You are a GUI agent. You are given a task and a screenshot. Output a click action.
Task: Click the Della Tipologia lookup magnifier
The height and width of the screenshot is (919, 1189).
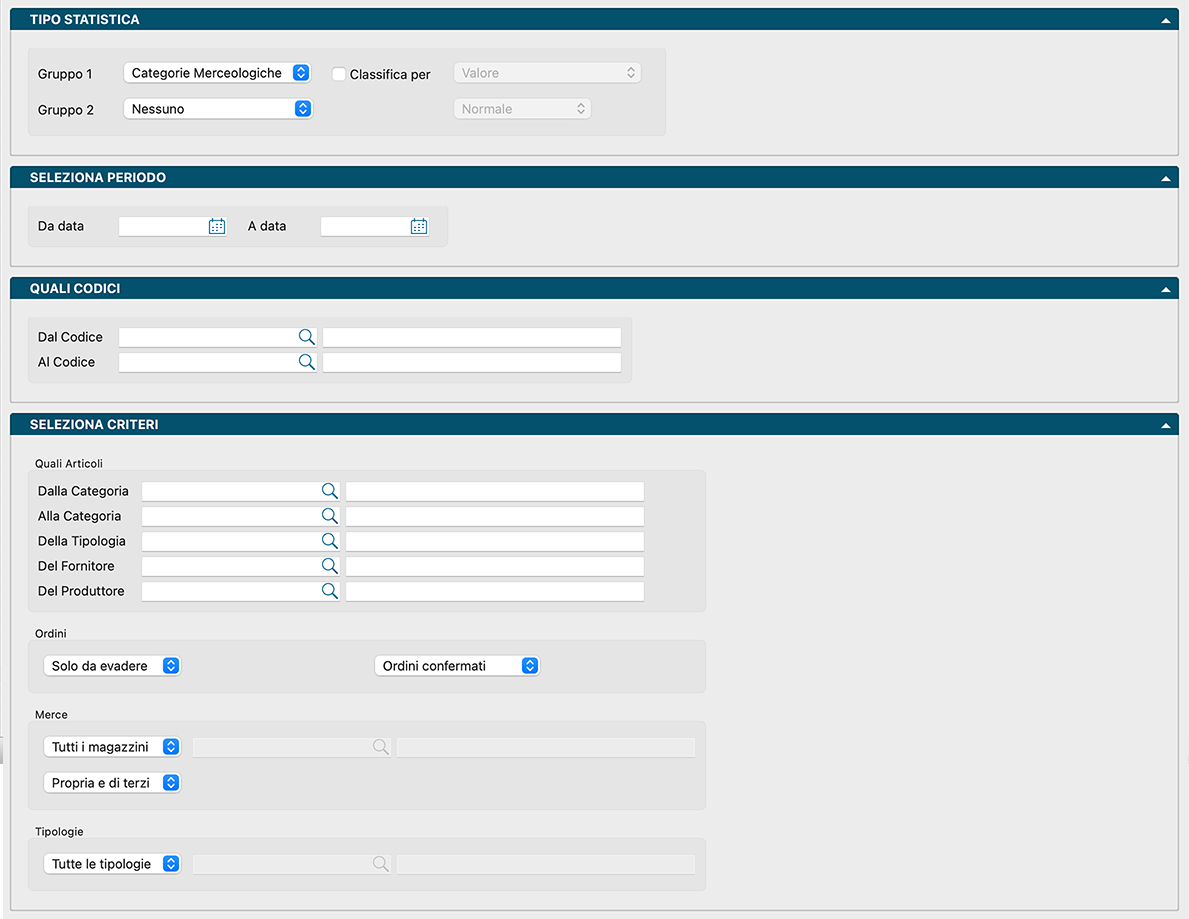pyautogui.click(x=329, y=541)
